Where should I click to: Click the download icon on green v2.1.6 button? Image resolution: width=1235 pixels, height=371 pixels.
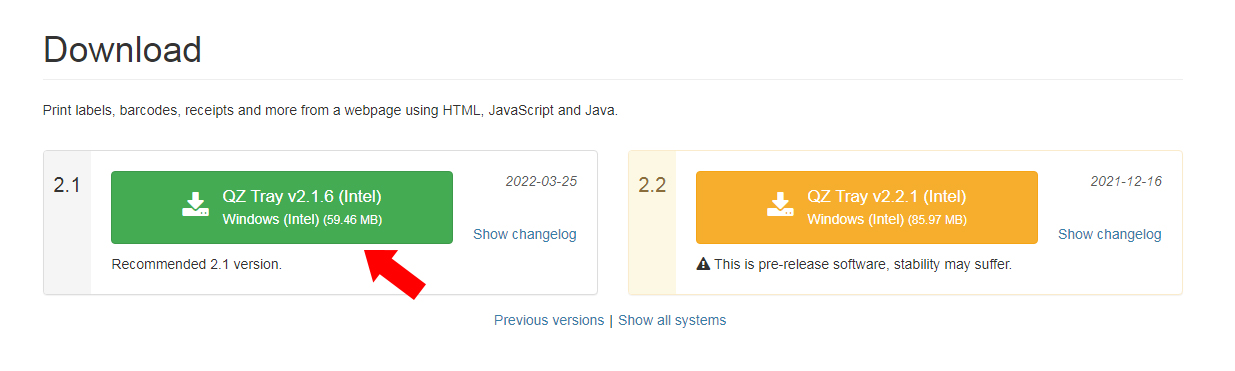[x=196, y=205]
